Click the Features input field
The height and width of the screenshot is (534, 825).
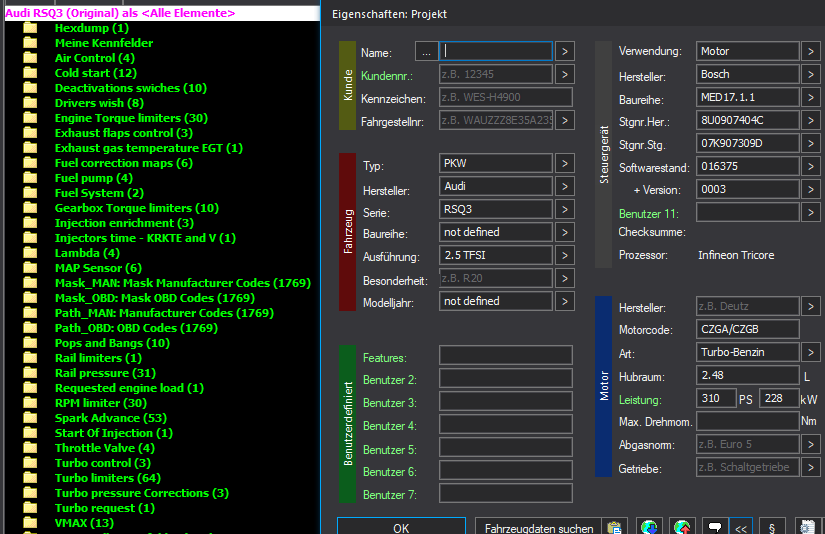point(506,355)
